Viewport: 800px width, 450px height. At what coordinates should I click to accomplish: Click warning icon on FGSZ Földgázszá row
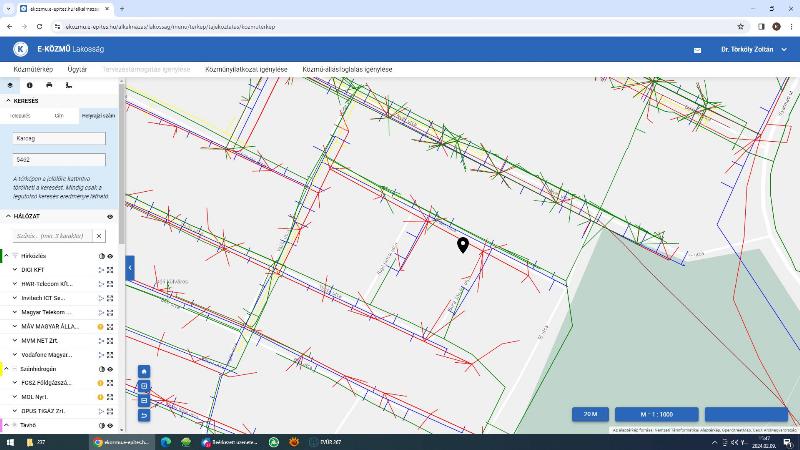101,383
